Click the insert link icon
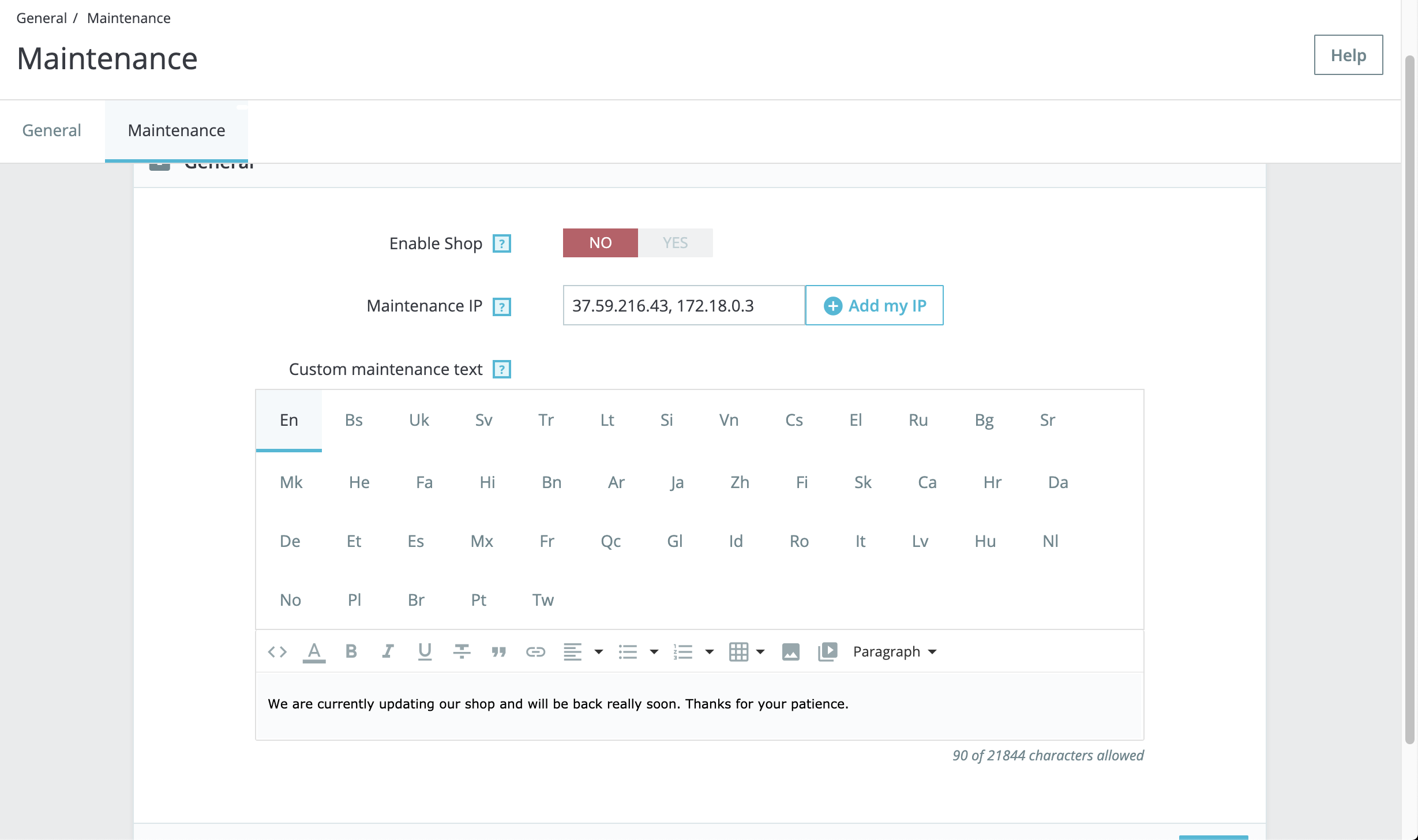Viewport: 1418px width, 840px height. pyautogui.click(x=535, y=652)
